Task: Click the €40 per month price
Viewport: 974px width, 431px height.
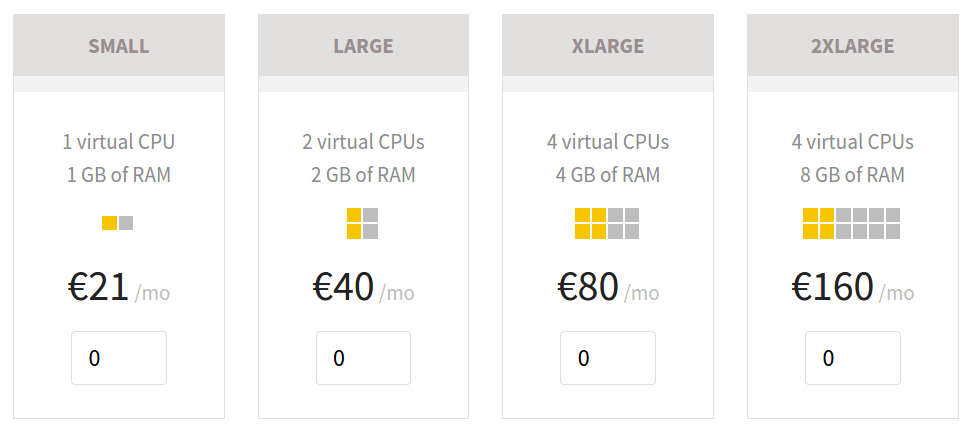Action: coord(363,288)
